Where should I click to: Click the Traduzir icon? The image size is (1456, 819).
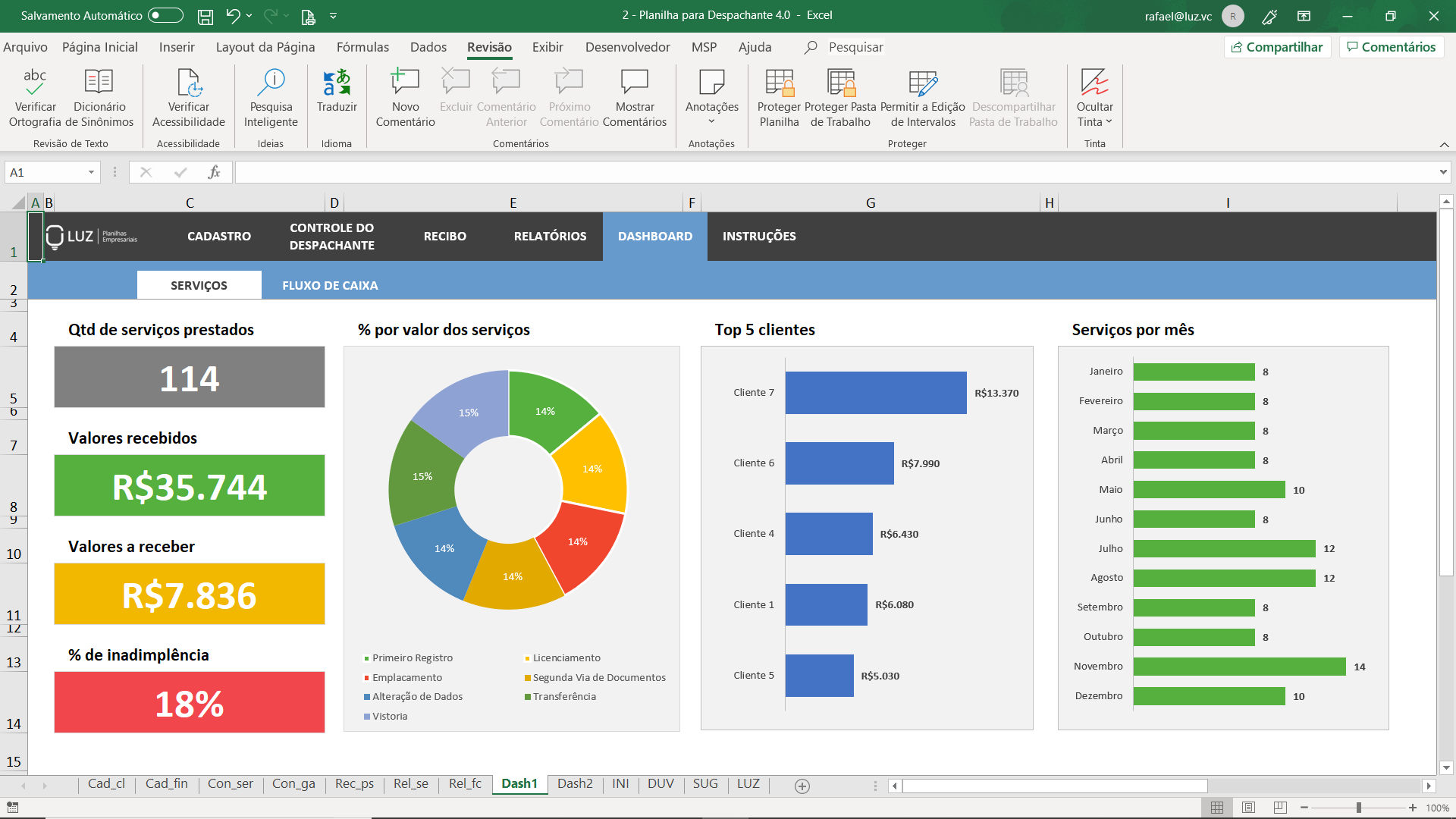click(x=337, y=82)
